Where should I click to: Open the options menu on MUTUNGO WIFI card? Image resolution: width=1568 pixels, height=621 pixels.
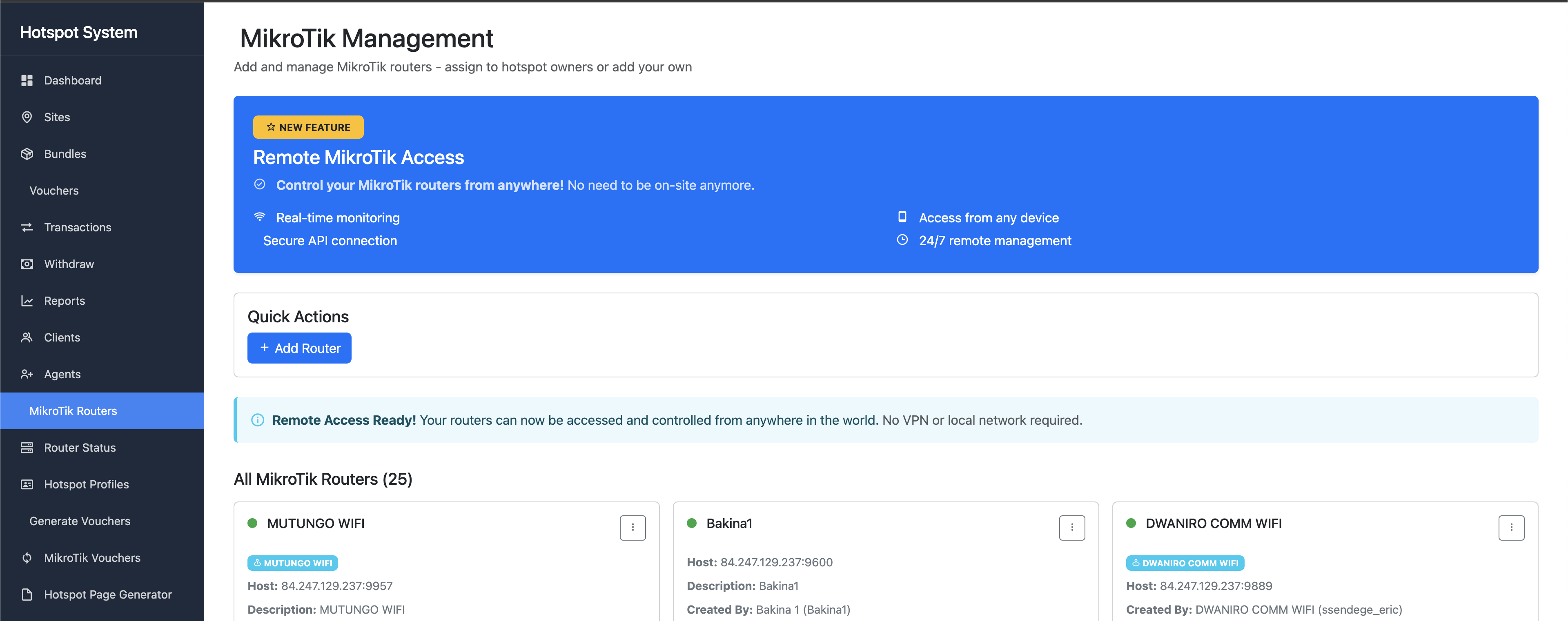click(x=633, y=527)
